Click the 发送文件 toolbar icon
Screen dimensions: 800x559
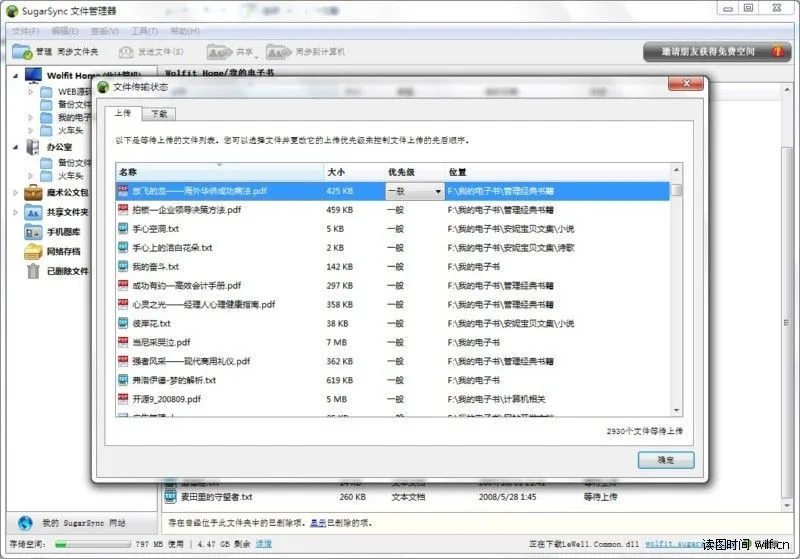point(126,52)
